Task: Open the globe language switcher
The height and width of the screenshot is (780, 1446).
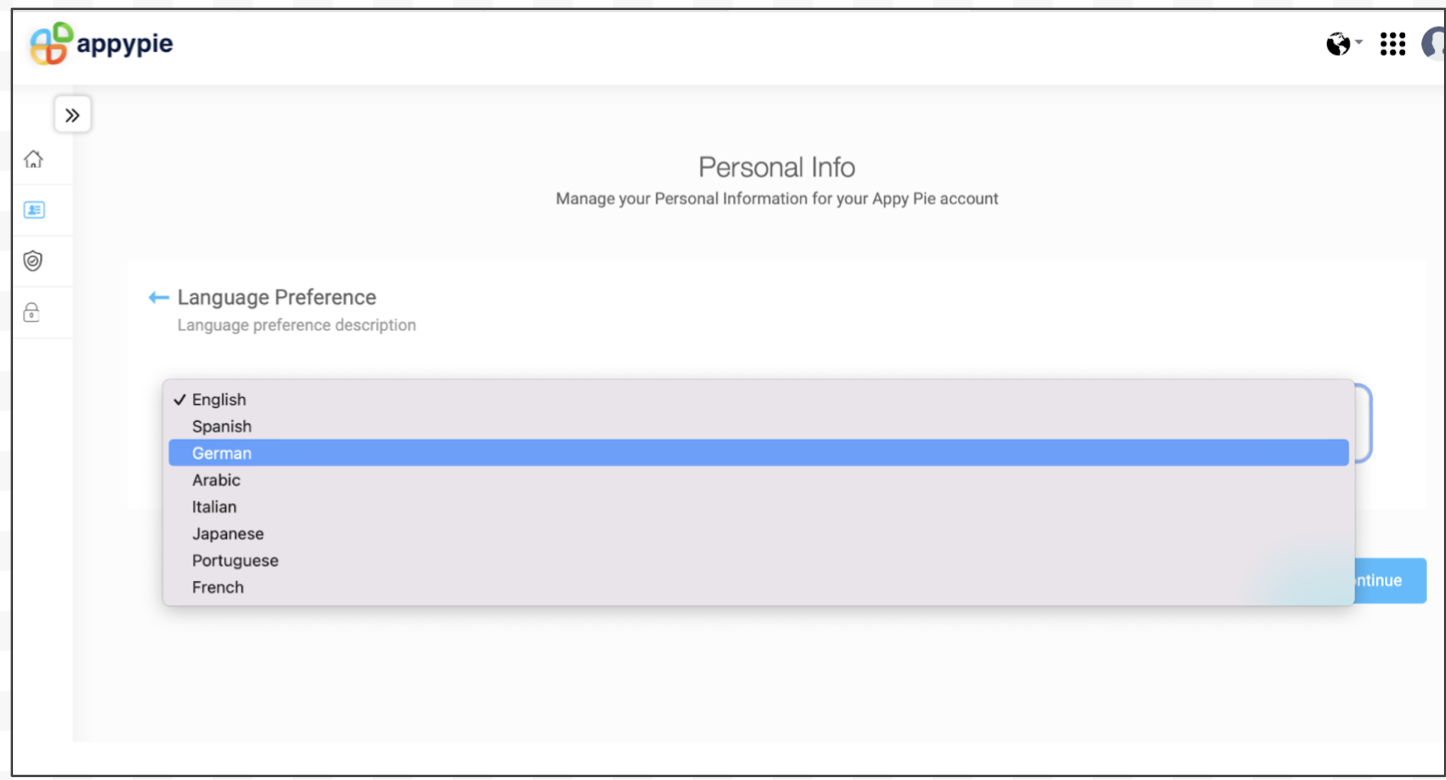Action: point(1342,44)
